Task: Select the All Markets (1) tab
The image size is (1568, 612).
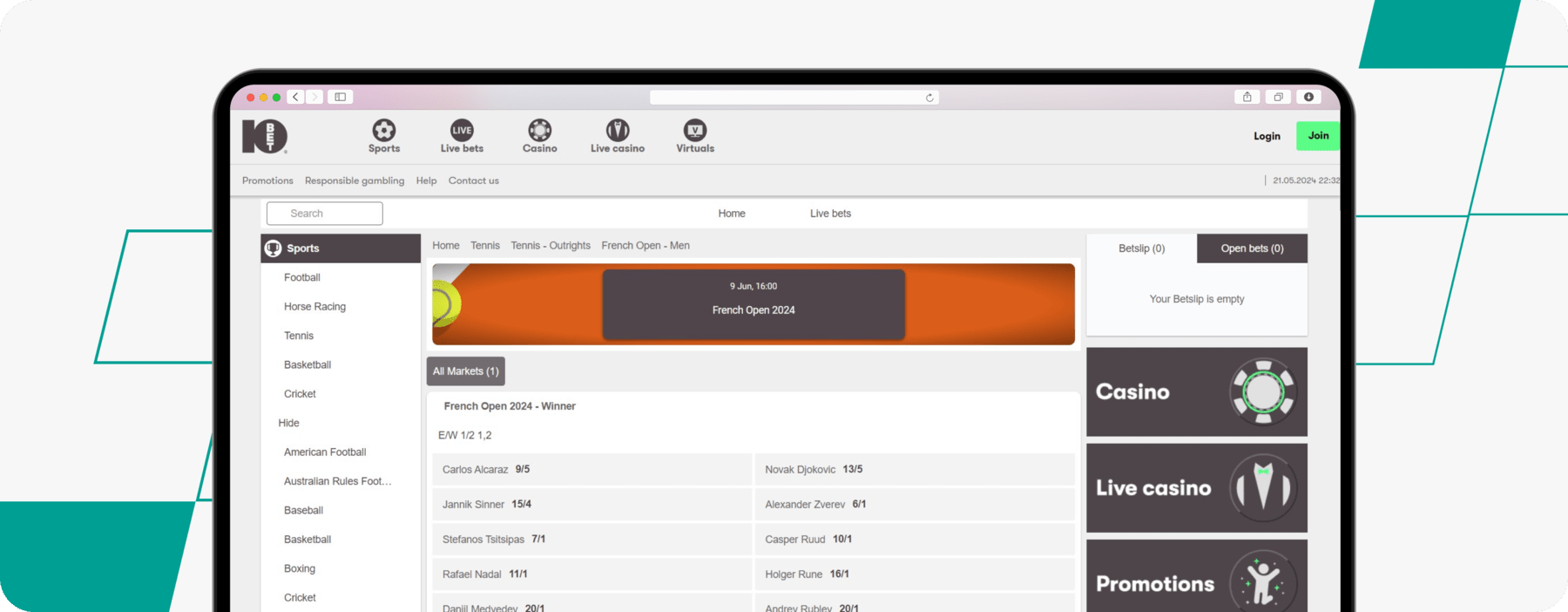Action: coord(466,371)
